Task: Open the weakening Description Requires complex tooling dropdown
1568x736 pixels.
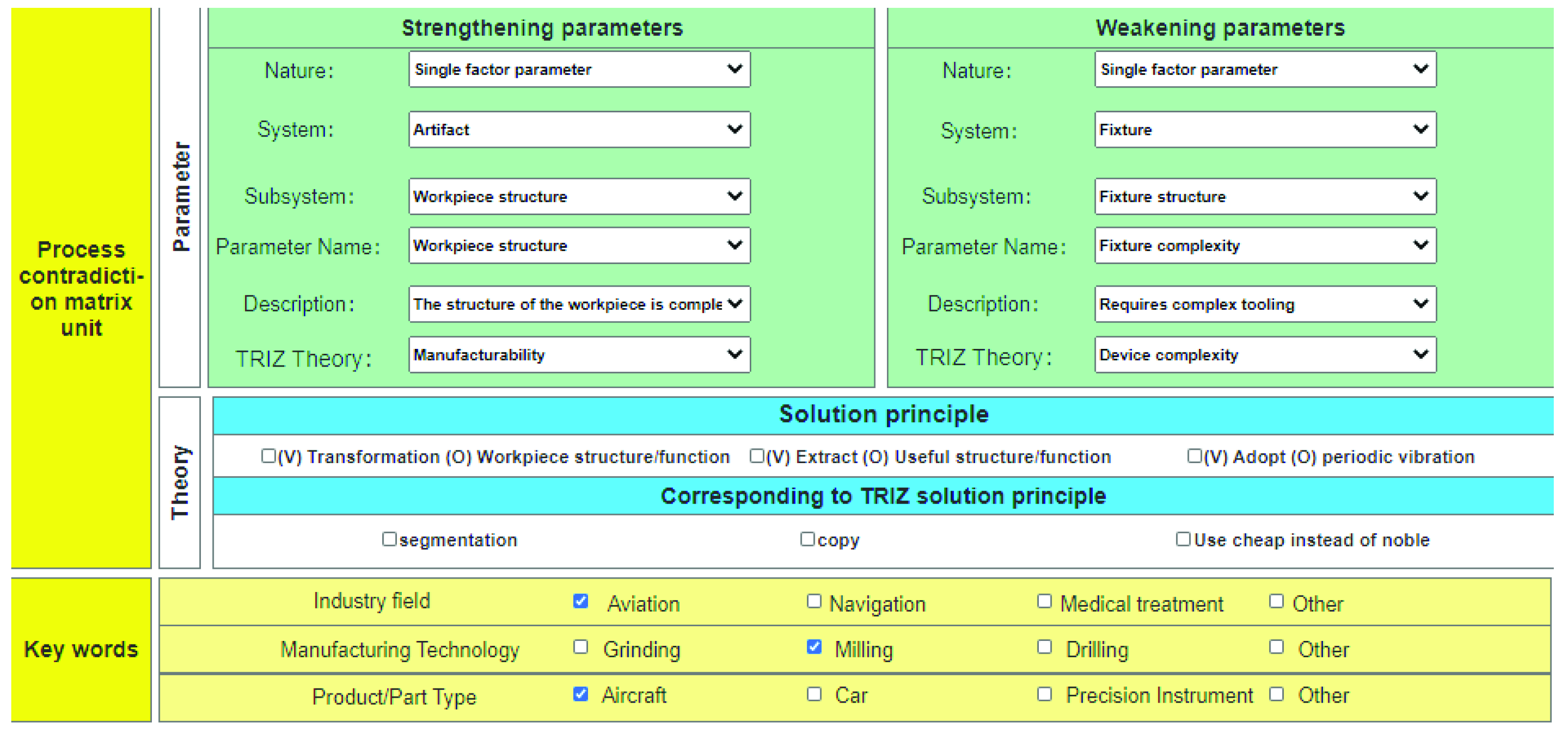Action: 1265,304
